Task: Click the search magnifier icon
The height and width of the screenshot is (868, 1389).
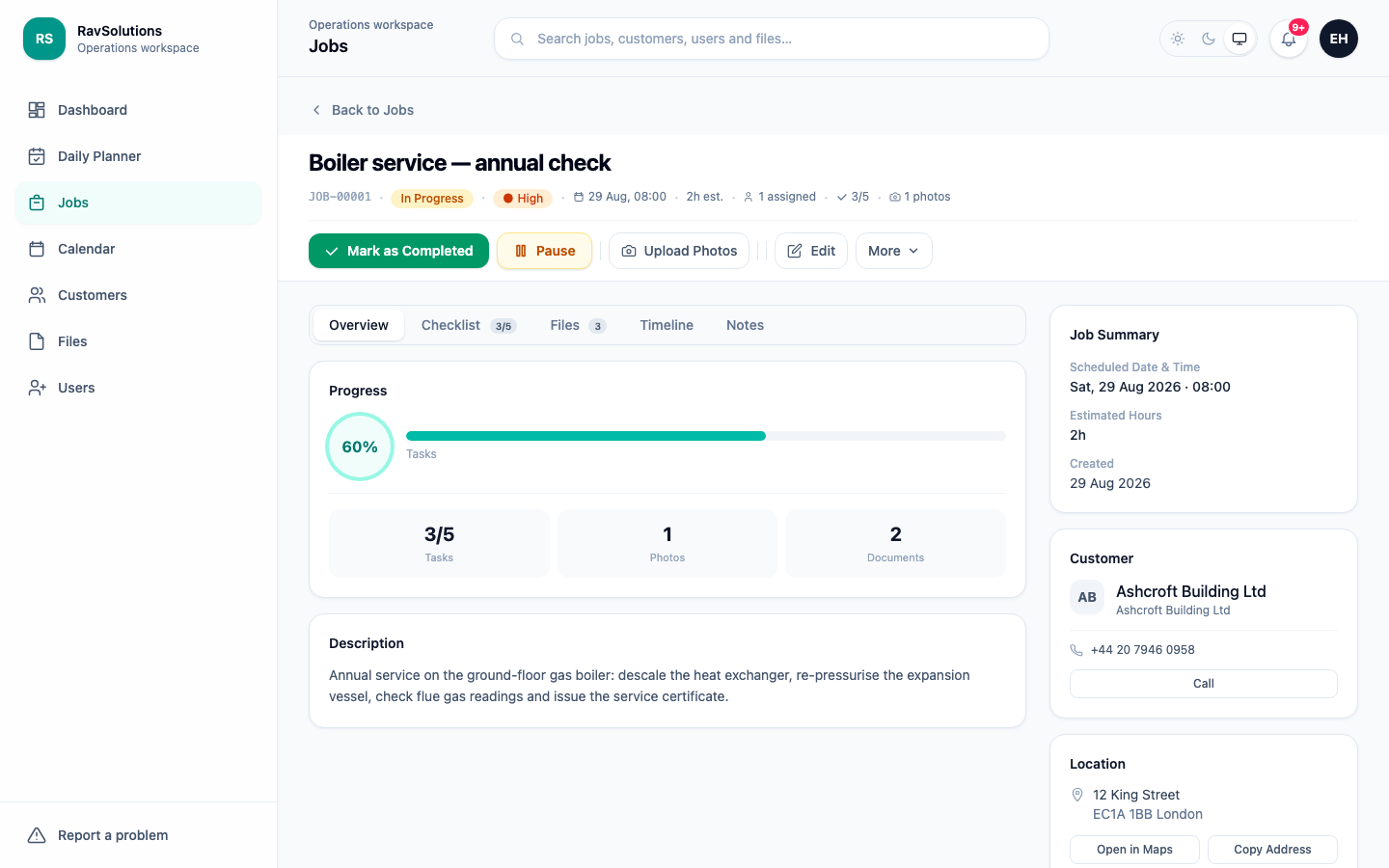Action: pos(518,39)
